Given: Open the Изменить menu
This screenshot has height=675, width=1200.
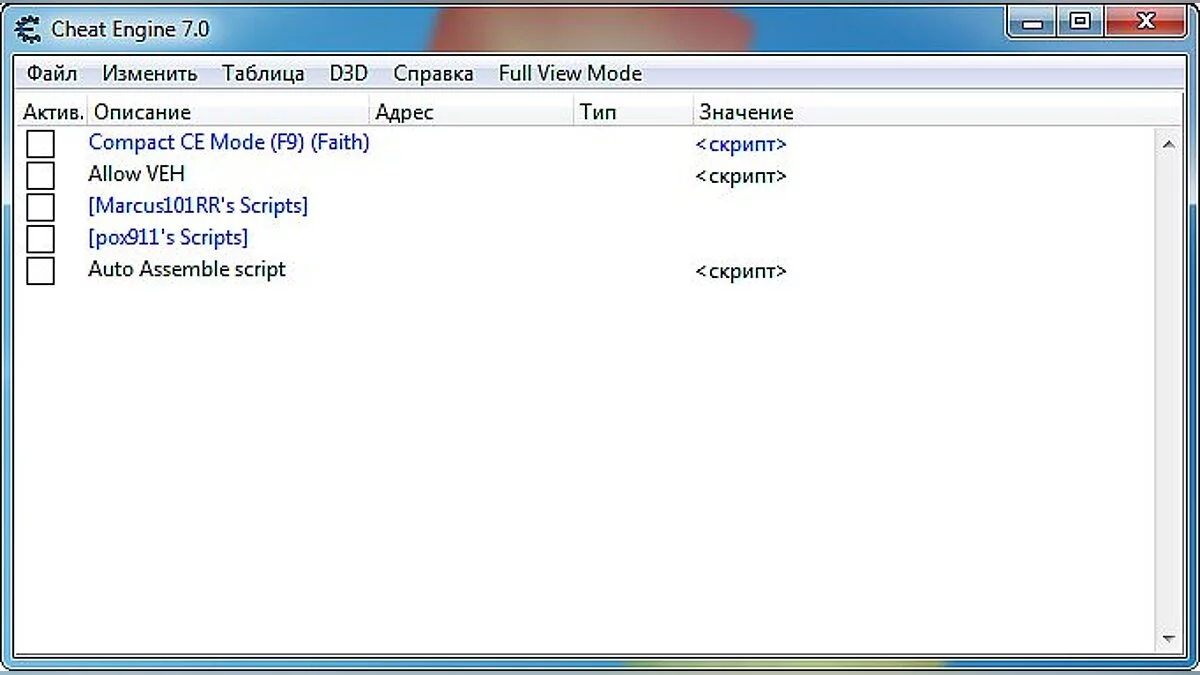Looking at the screenshot, I should [150, 73].
